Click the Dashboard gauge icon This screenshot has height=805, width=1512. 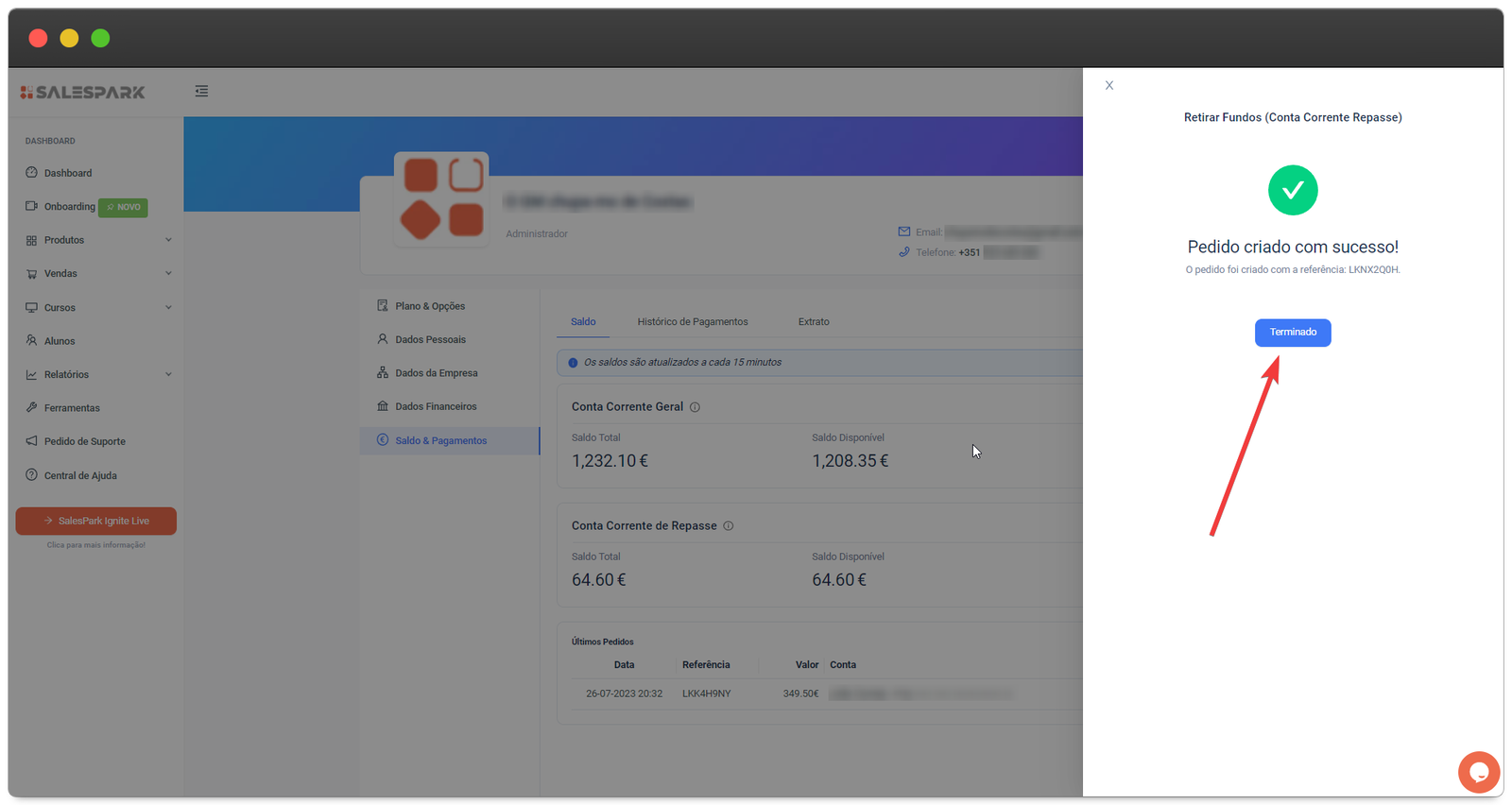tap(31, 173)
